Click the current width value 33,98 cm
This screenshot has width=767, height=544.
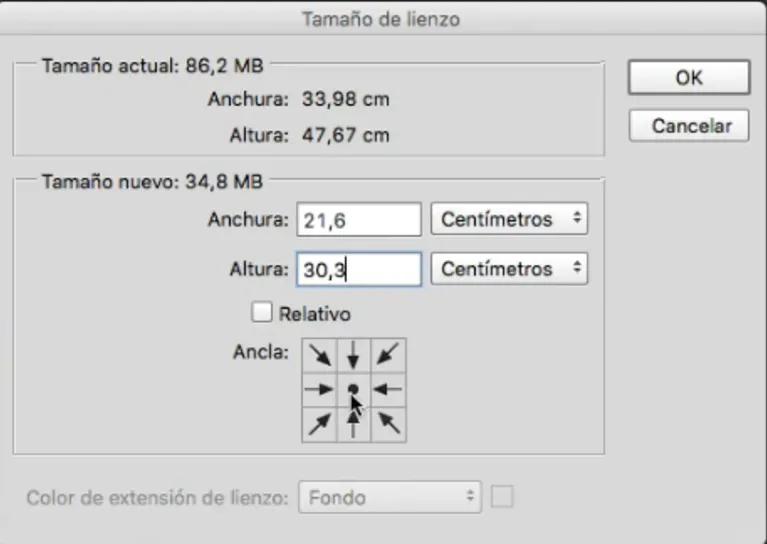coord(345,99)
